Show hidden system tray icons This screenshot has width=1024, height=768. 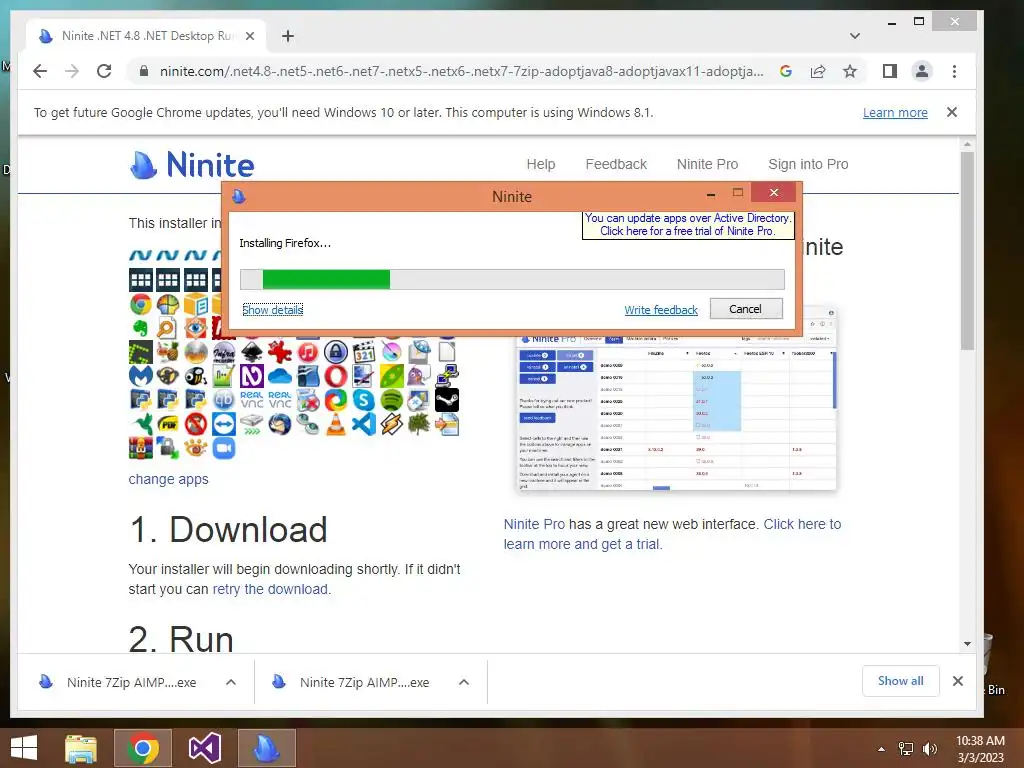click(x=881, y=749)
